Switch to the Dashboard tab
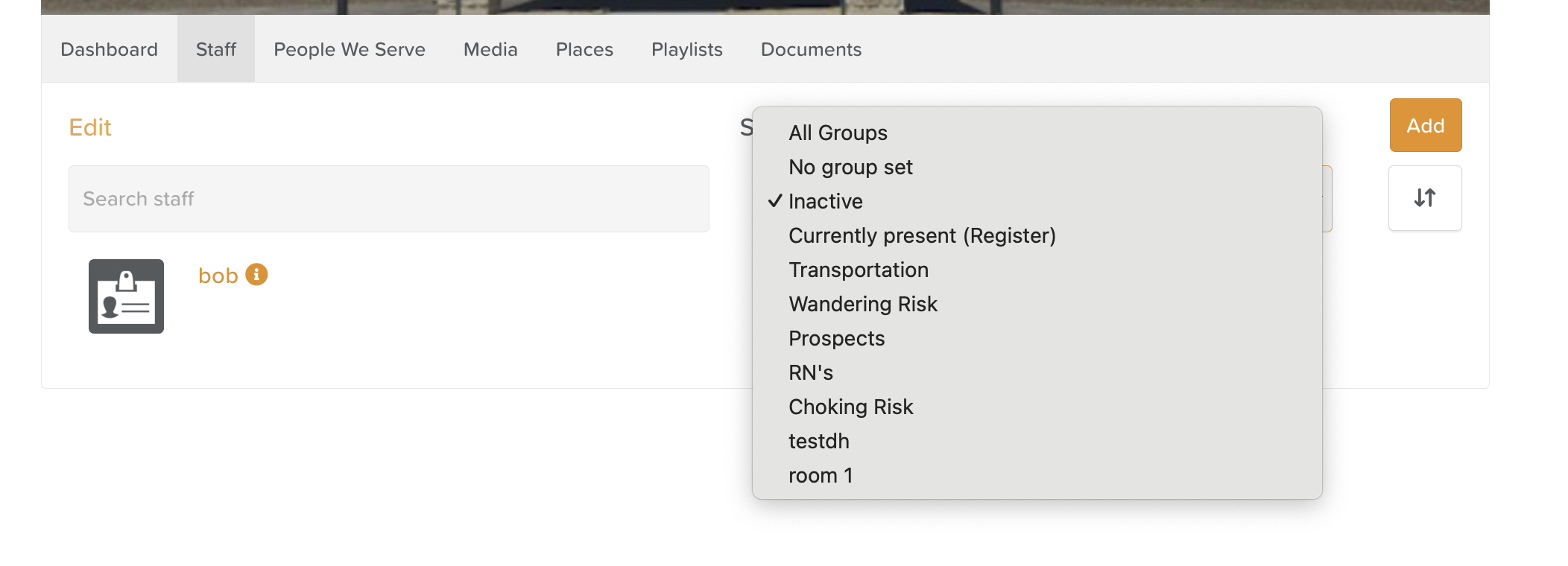1568x566 pixels. (109, 49)
